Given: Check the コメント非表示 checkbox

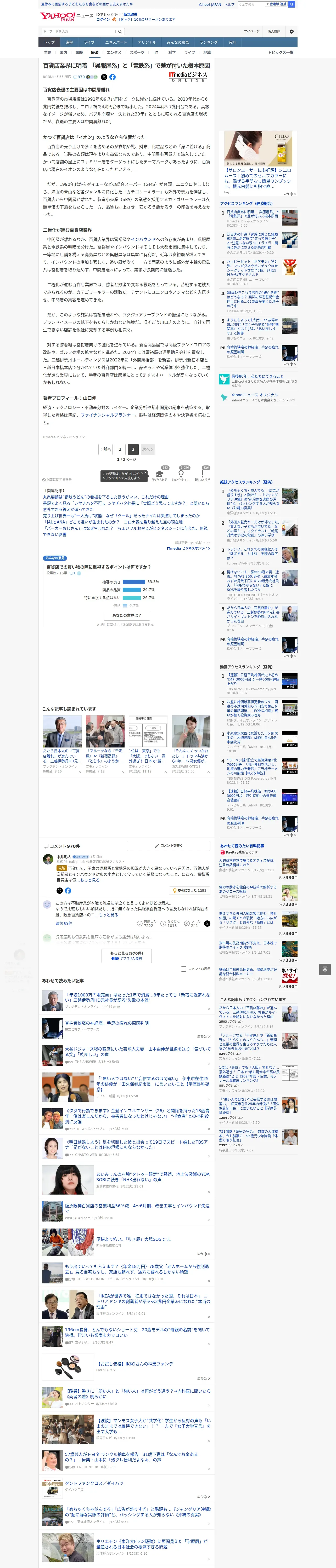Looking at the screenshot, I should [183, 969].
